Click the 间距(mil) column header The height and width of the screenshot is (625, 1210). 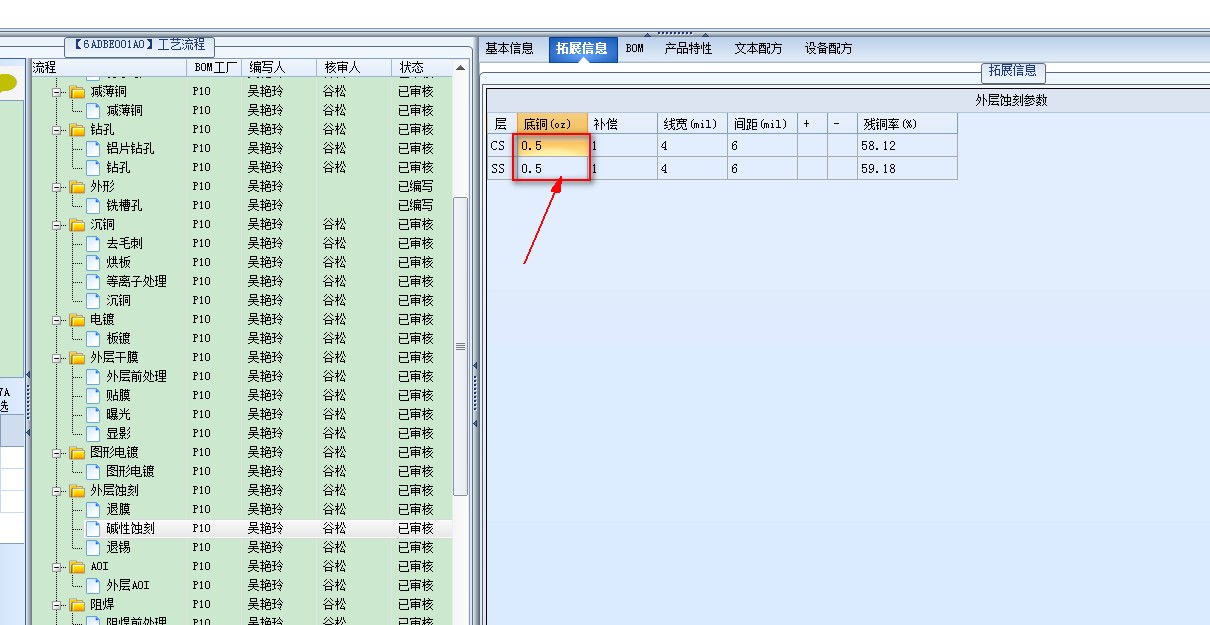pos(762,124)
